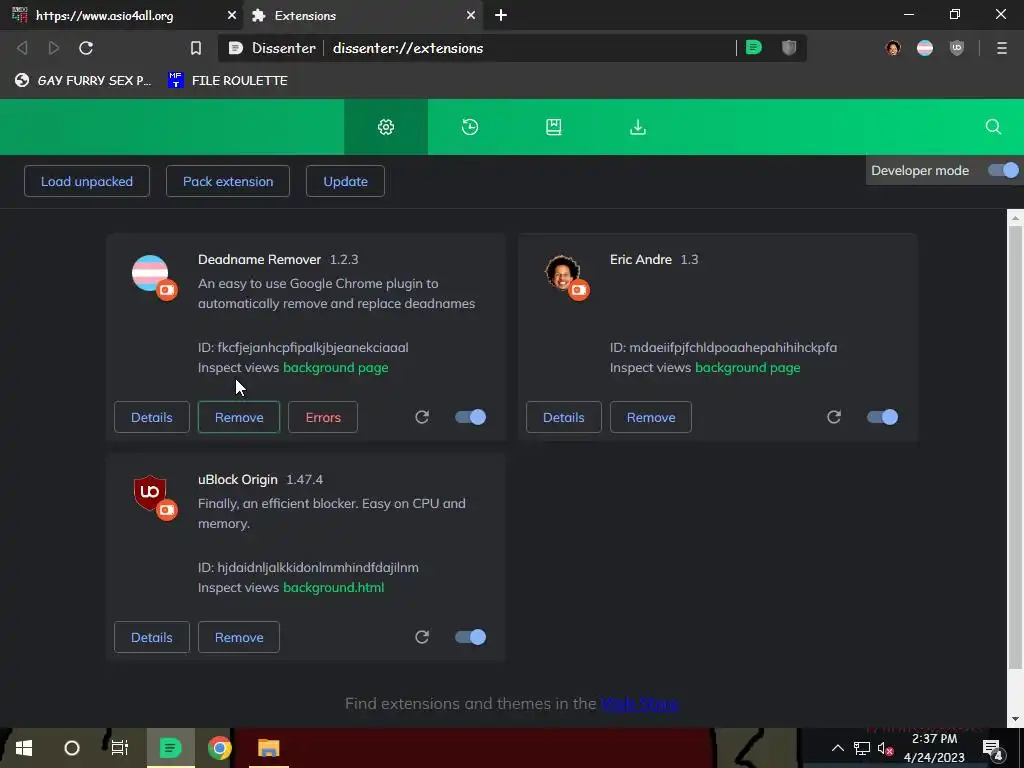Disable the Eric Andre extension
This screenshot has height=768, width=1024.
(882, 417)
